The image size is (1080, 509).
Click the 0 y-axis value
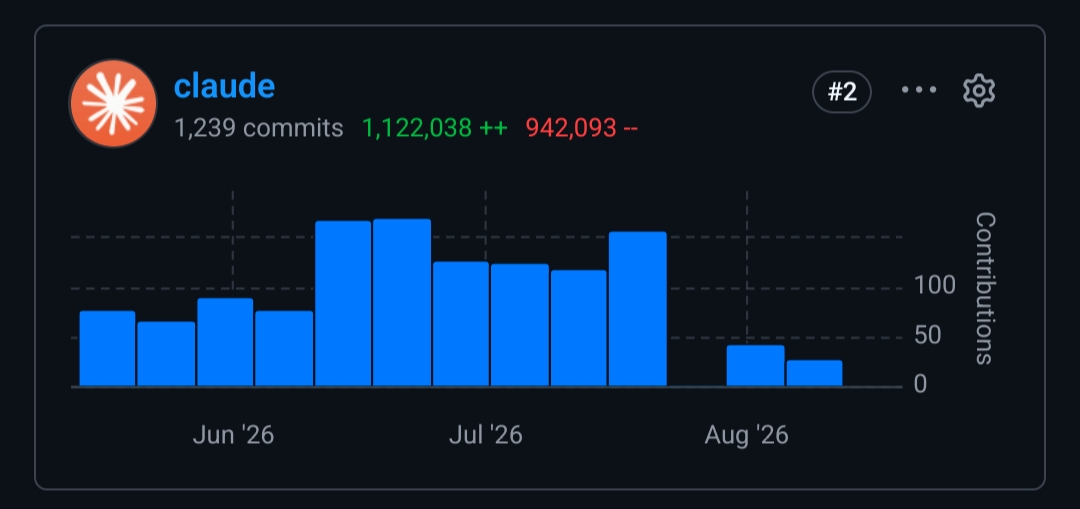[x=920, y=384]
